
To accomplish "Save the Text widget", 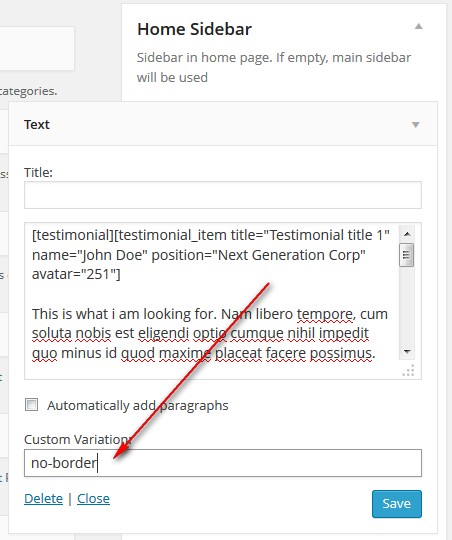I will [x=397, y=504].
